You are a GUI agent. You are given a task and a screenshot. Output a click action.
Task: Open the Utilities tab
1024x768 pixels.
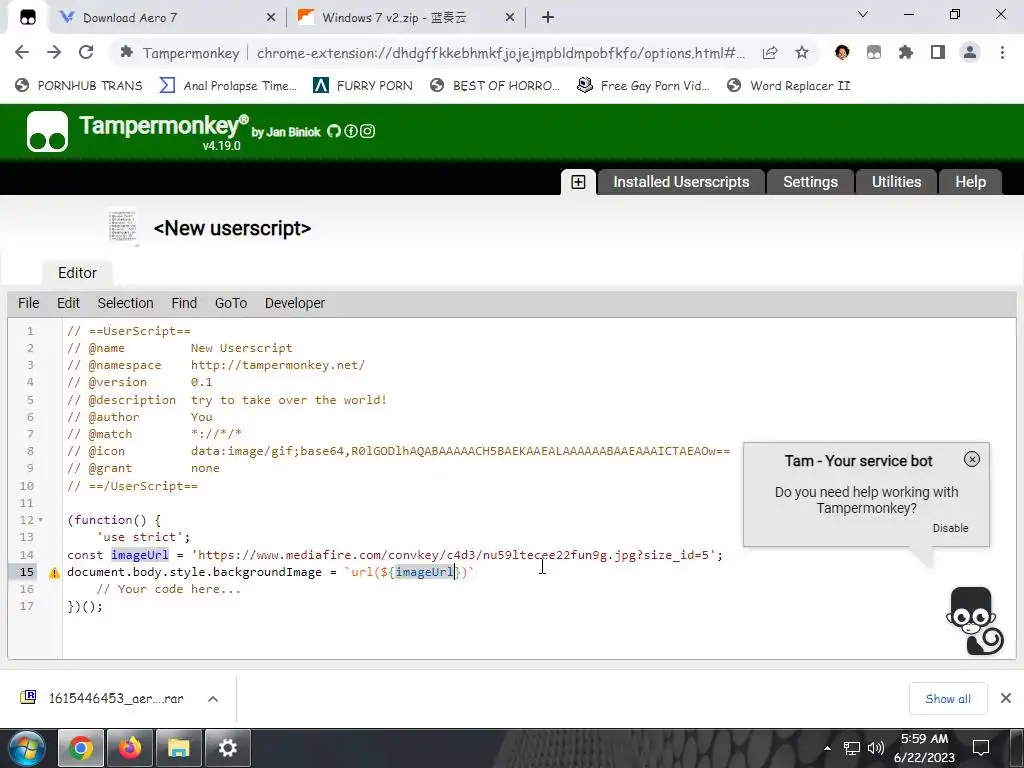pyautogui.click(x=896, y=182)
